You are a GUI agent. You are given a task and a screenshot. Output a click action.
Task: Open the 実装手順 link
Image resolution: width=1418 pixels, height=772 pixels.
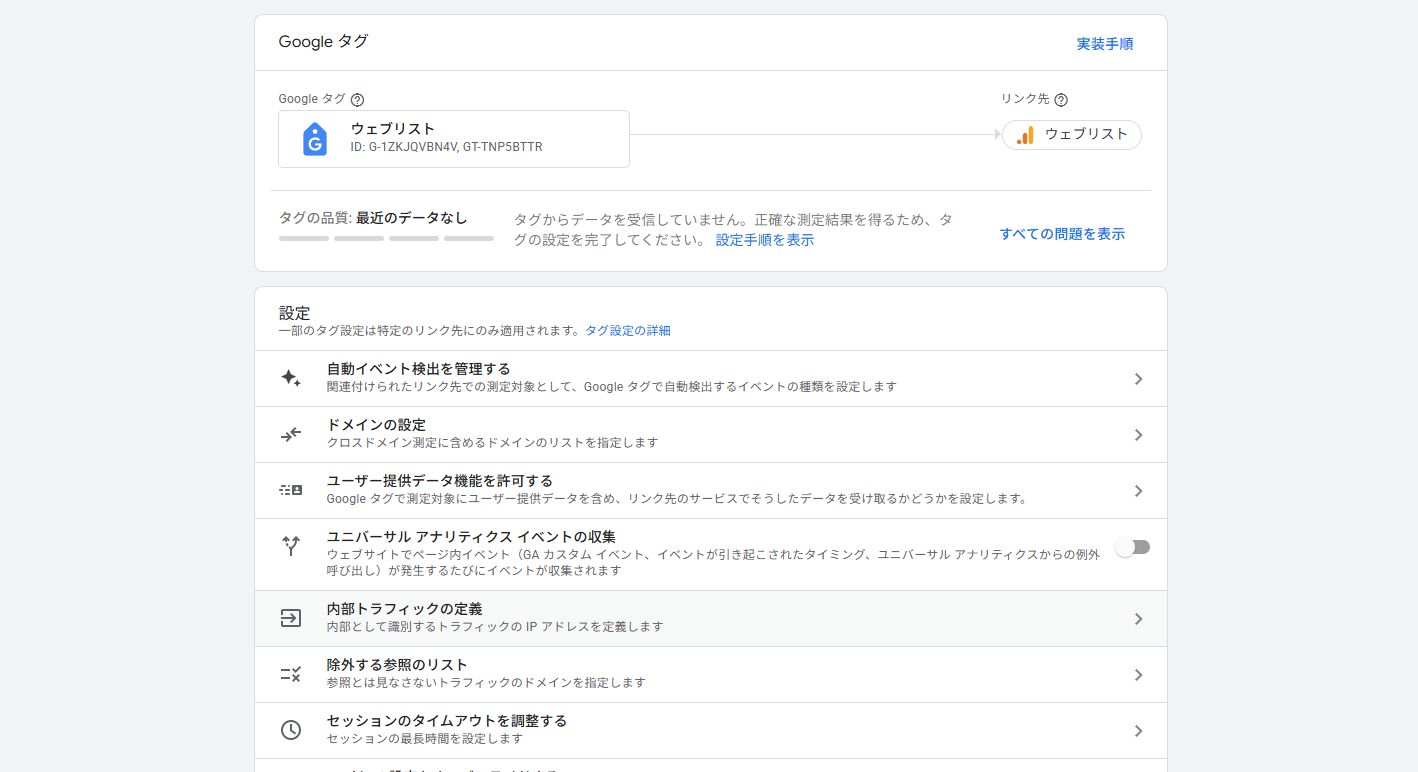tap(1104, 44)
